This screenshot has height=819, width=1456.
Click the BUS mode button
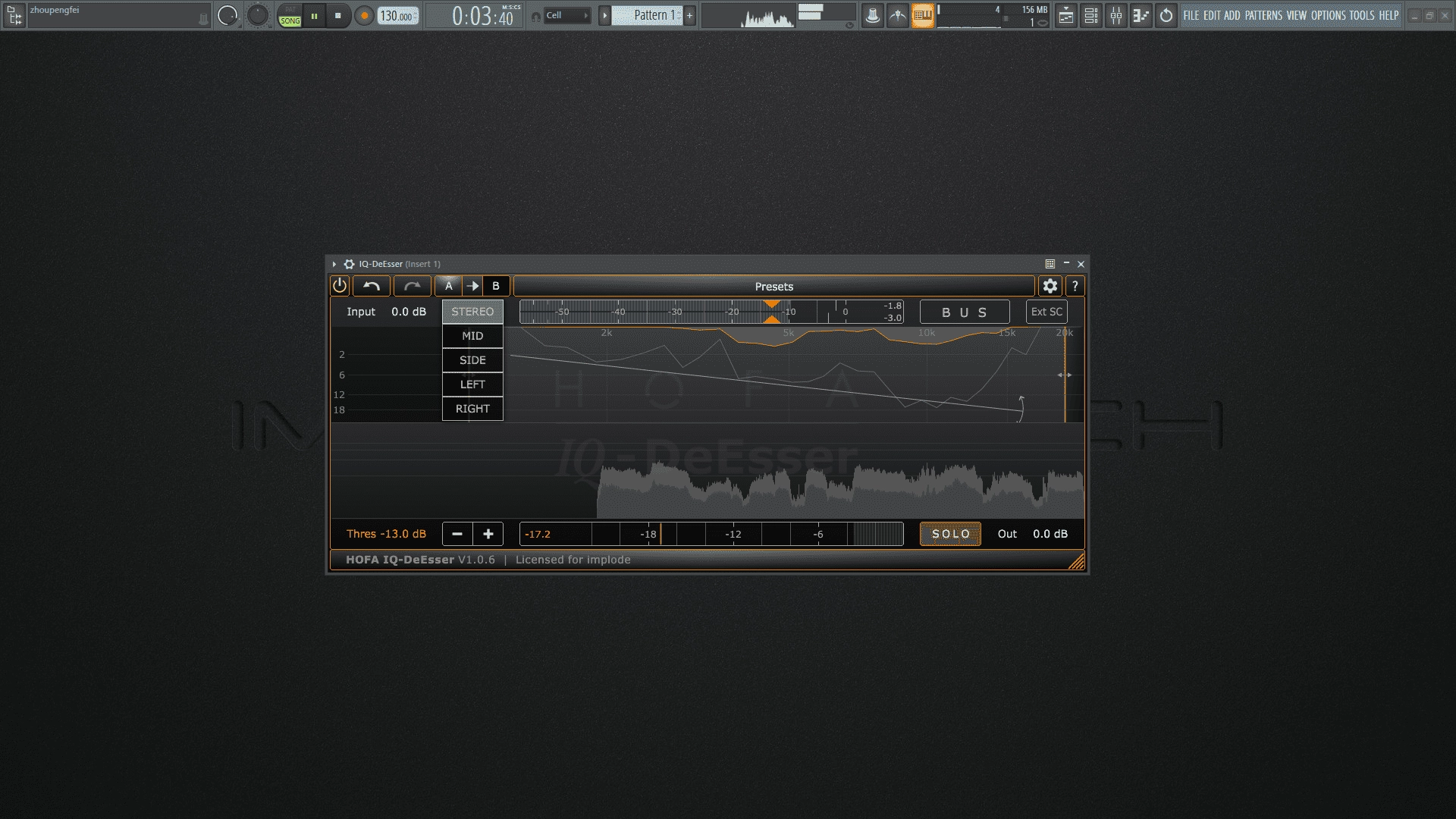pyautogui.click(x=965, y=312)
